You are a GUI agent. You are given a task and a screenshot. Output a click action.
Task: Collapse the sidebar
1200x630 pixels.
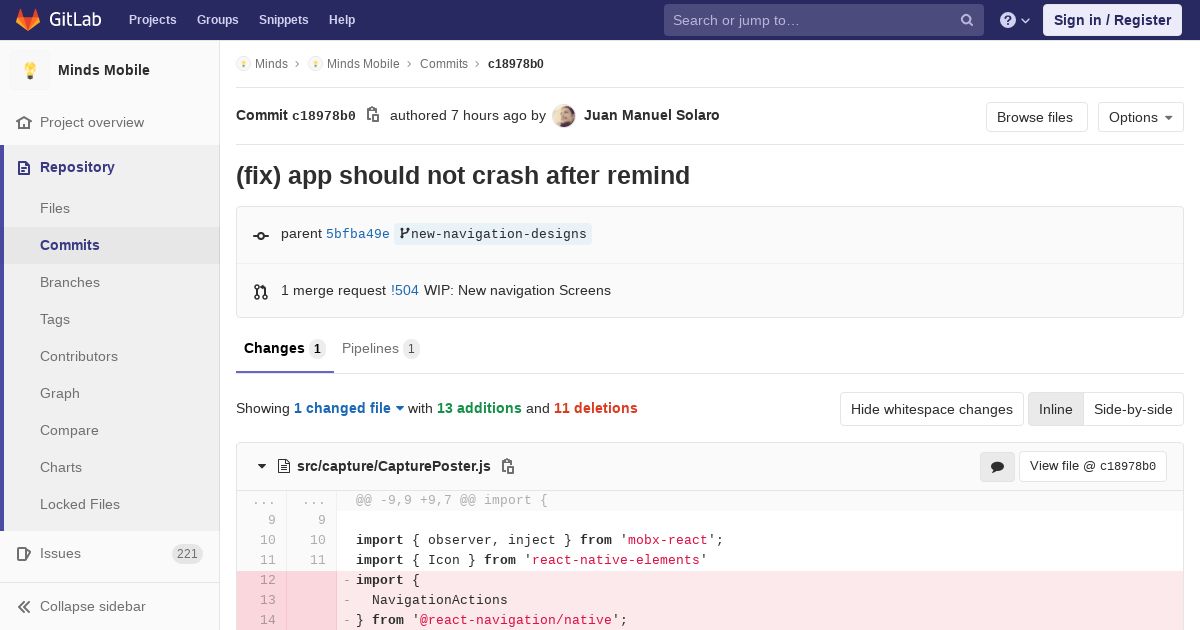point(92,606)
